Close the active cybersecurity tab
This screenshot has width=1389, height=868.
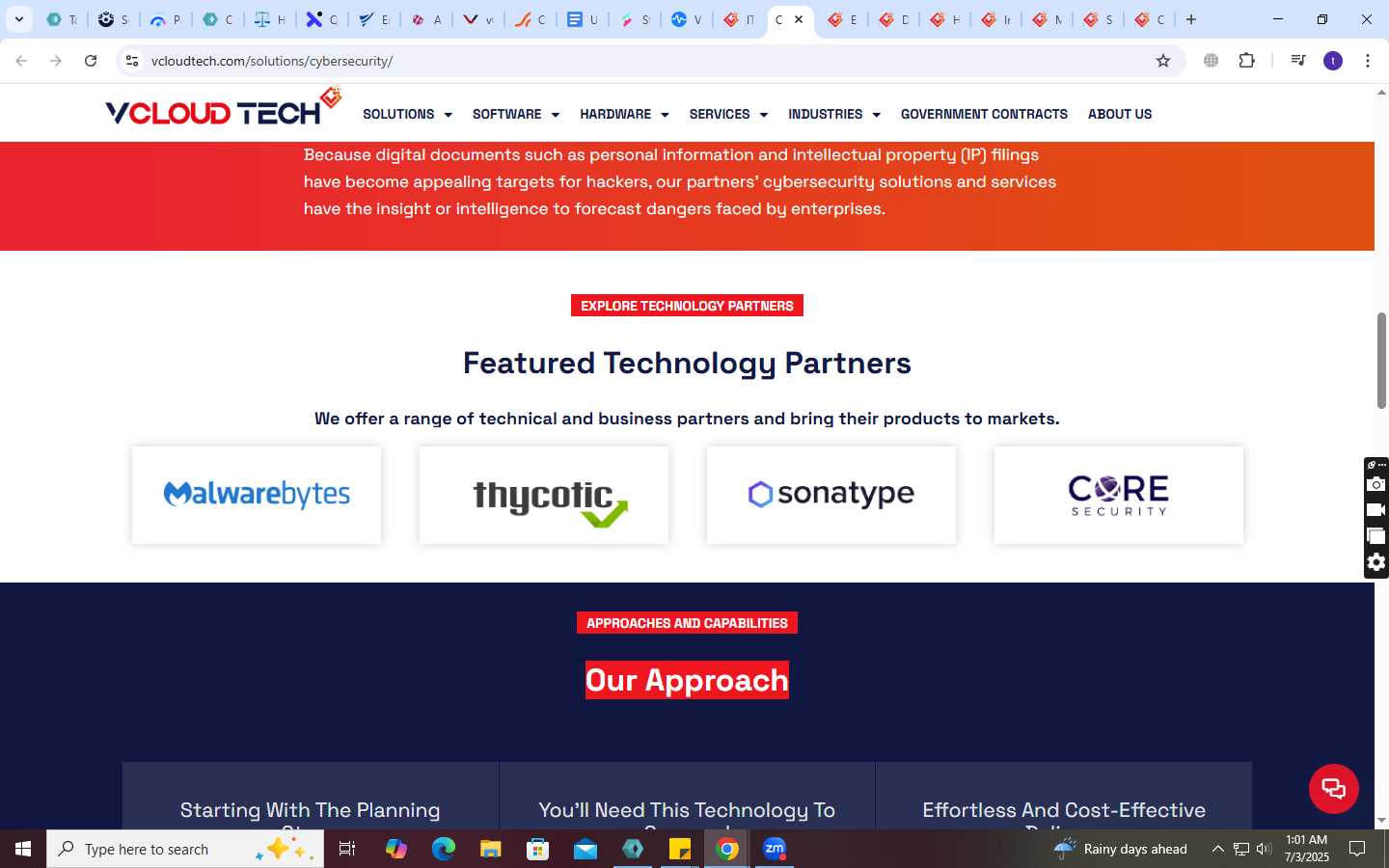click(x=799, y=19)
